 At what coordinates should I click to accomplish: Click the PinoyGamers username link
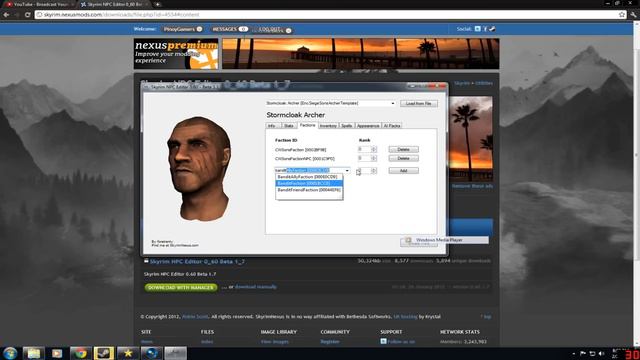180,29
